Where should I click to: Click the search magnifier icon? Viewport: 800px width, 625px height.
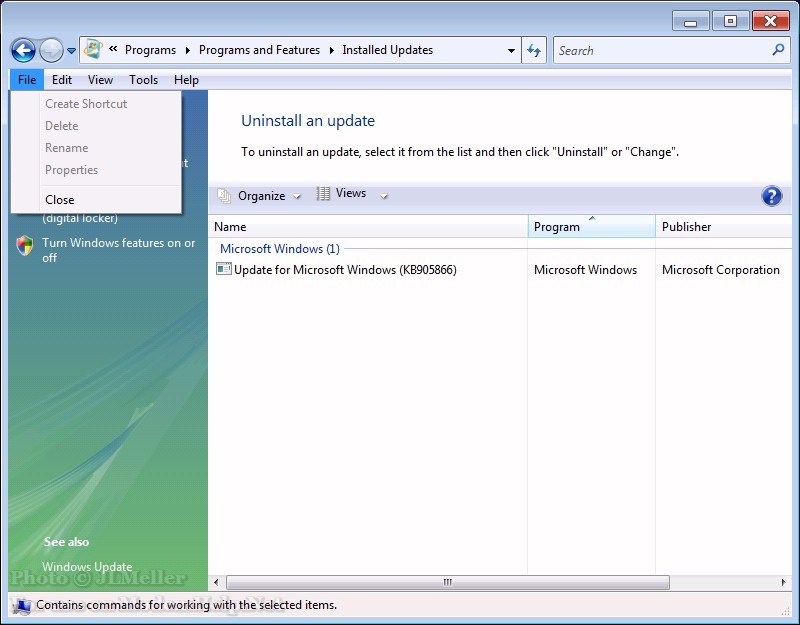(778, 50)
